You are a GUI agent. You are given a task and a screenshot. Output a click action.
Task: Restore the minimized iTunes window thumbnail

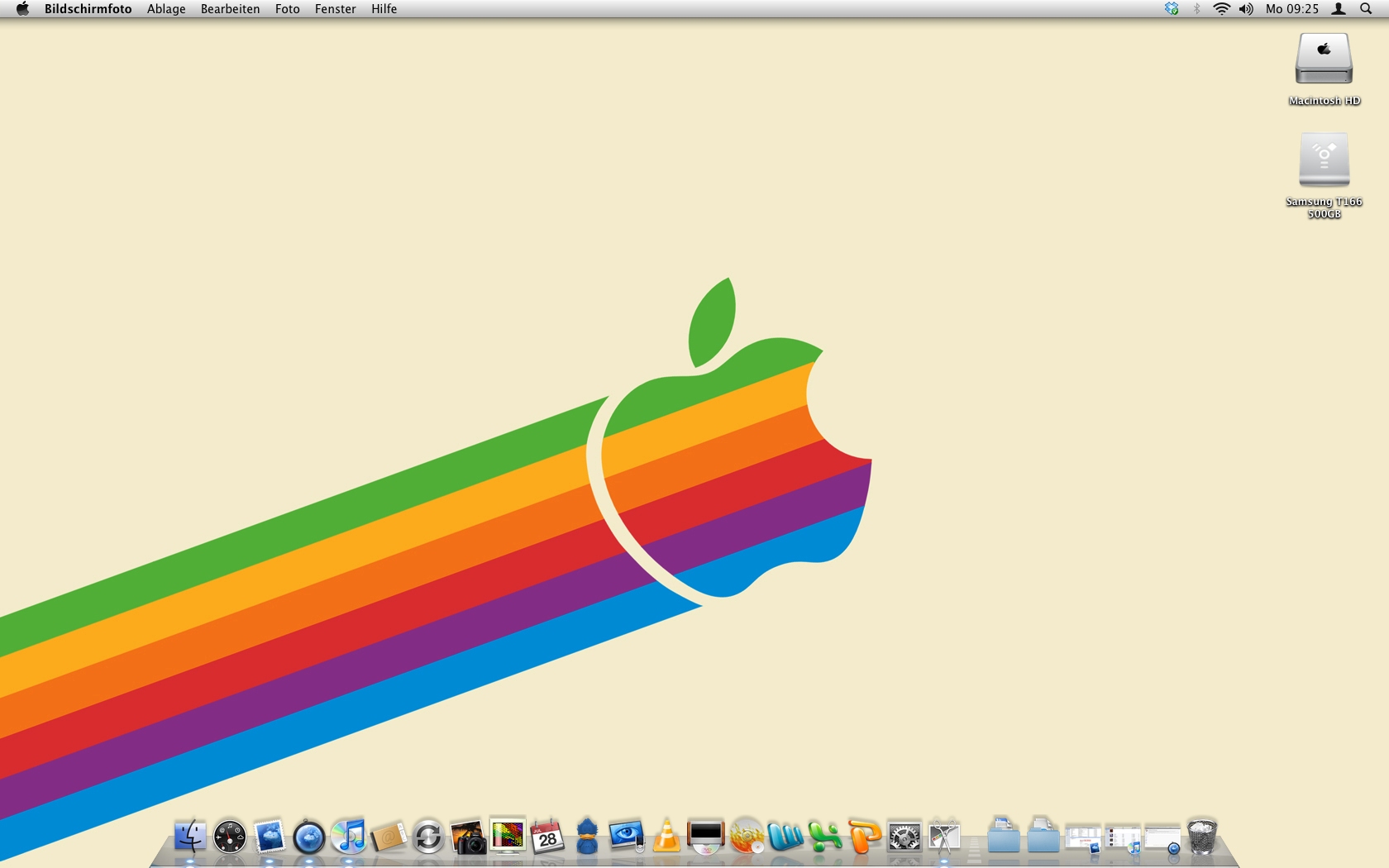[x=1123, y=839]
